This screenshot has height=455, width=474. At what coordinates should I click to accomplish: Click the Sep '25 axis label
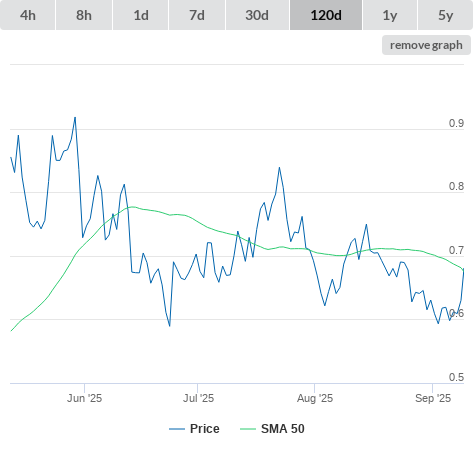[433, 398]
